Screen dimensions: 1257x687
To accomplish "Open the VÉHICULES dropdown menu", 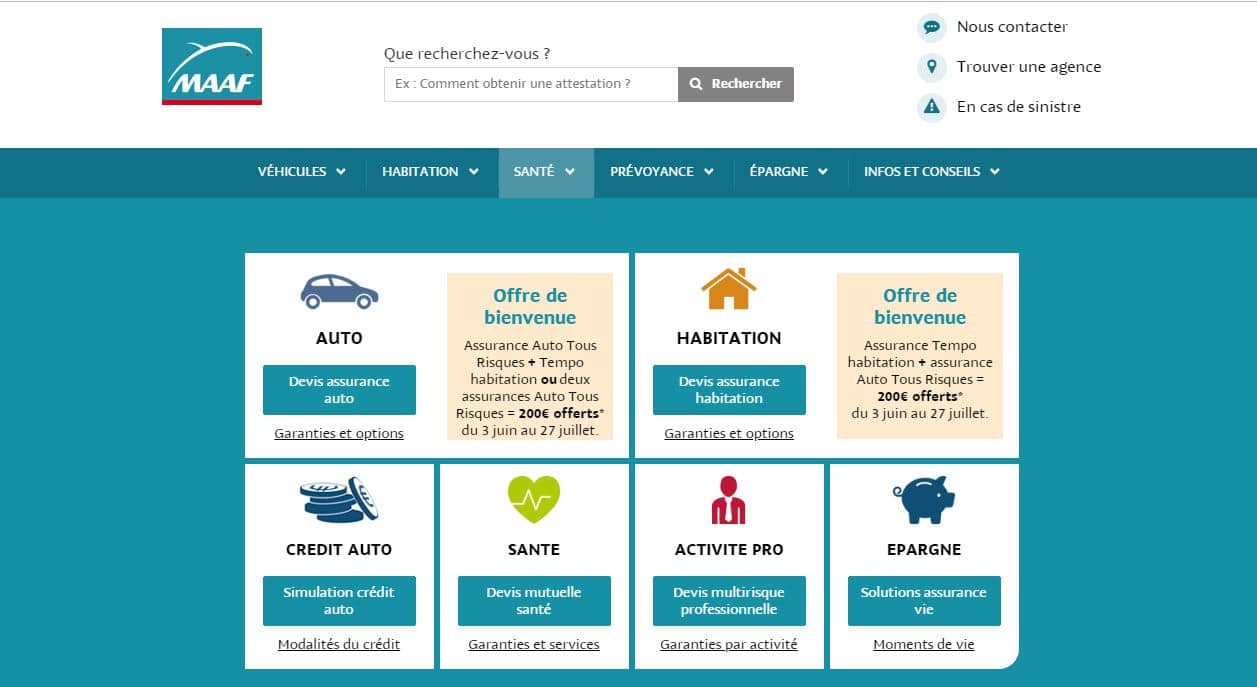I will (301, 171).
